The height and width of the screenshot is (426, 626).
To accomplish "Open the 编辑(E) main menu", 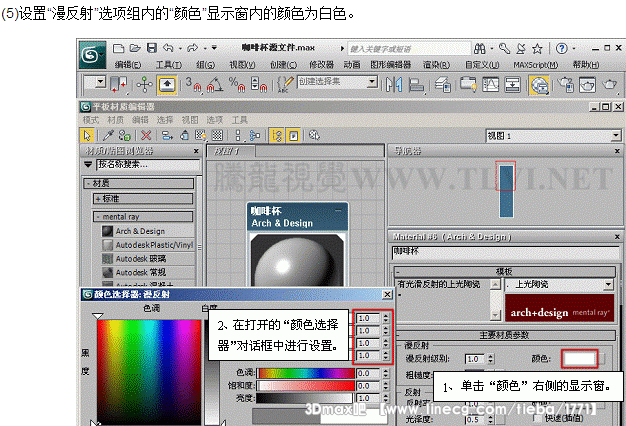I will click(x=128, y=65).
